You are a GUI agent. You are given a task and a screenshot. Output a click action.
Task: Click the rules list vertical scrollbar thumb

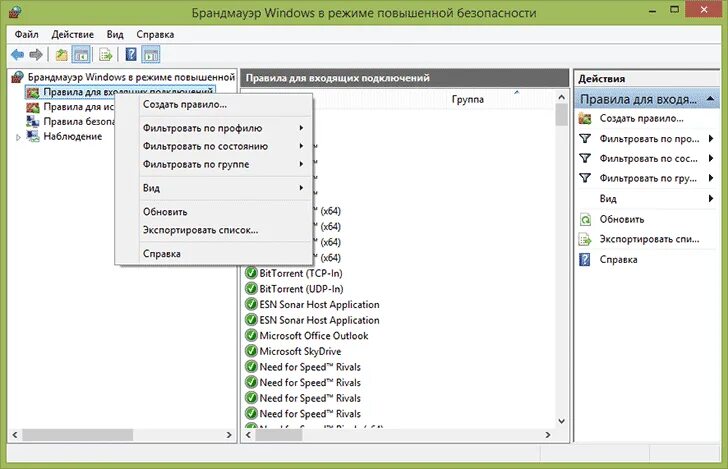coord(561,114)
